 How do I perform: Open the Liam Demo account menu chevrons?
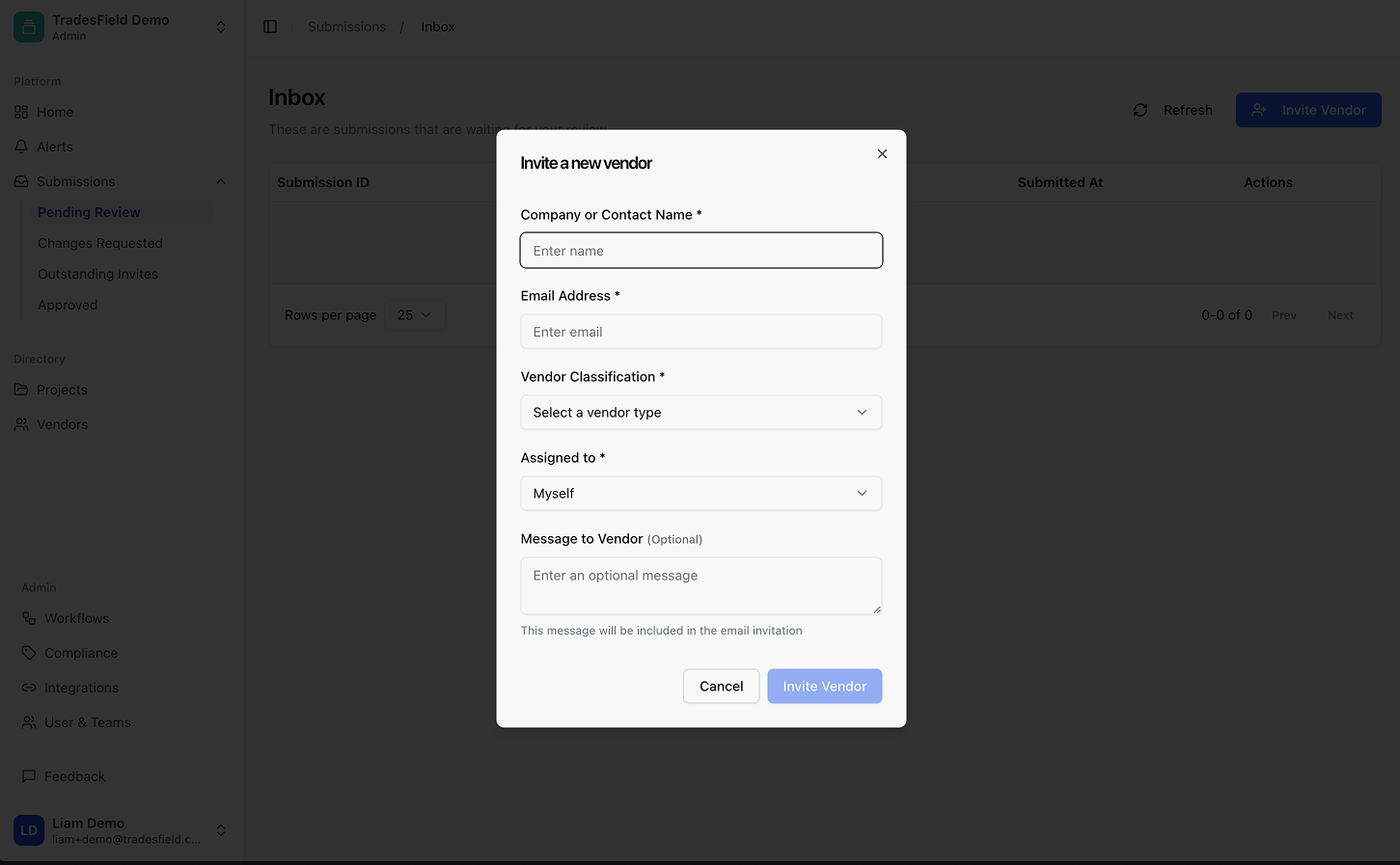point(221,830)
